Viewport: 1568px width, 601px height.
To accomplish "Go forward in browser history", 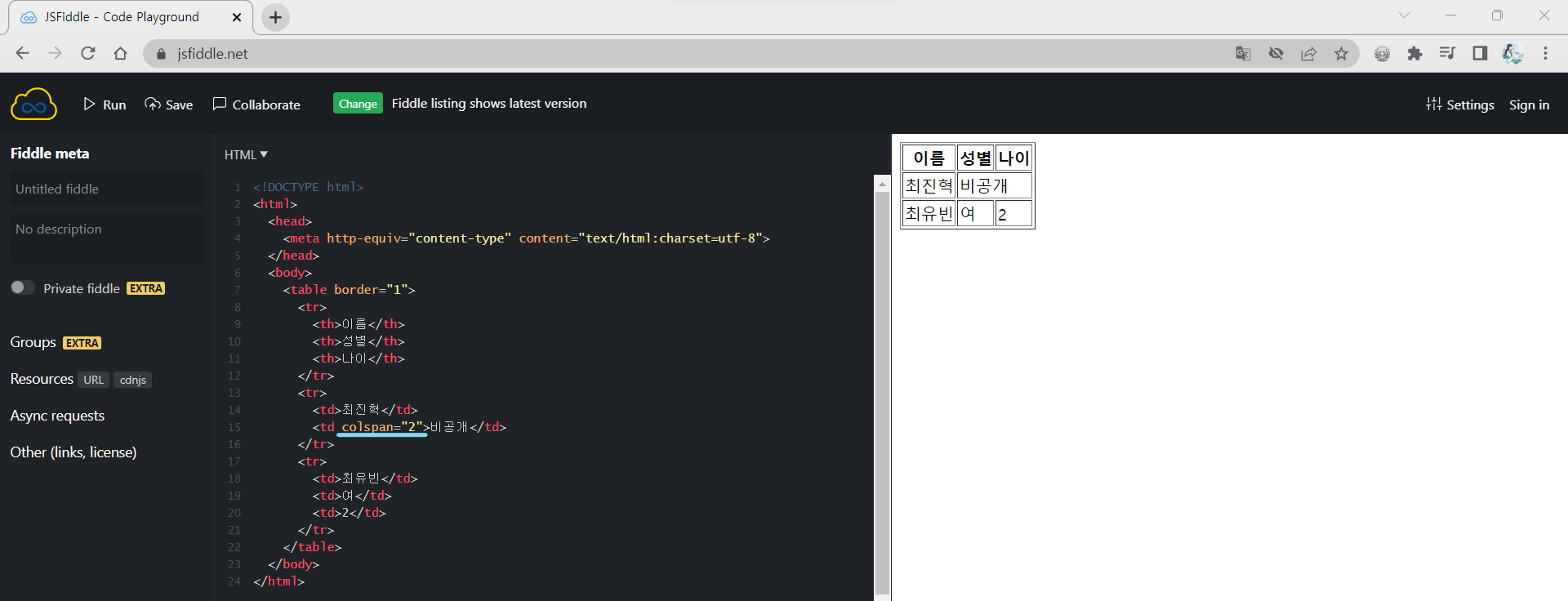I will pos(56,53).
